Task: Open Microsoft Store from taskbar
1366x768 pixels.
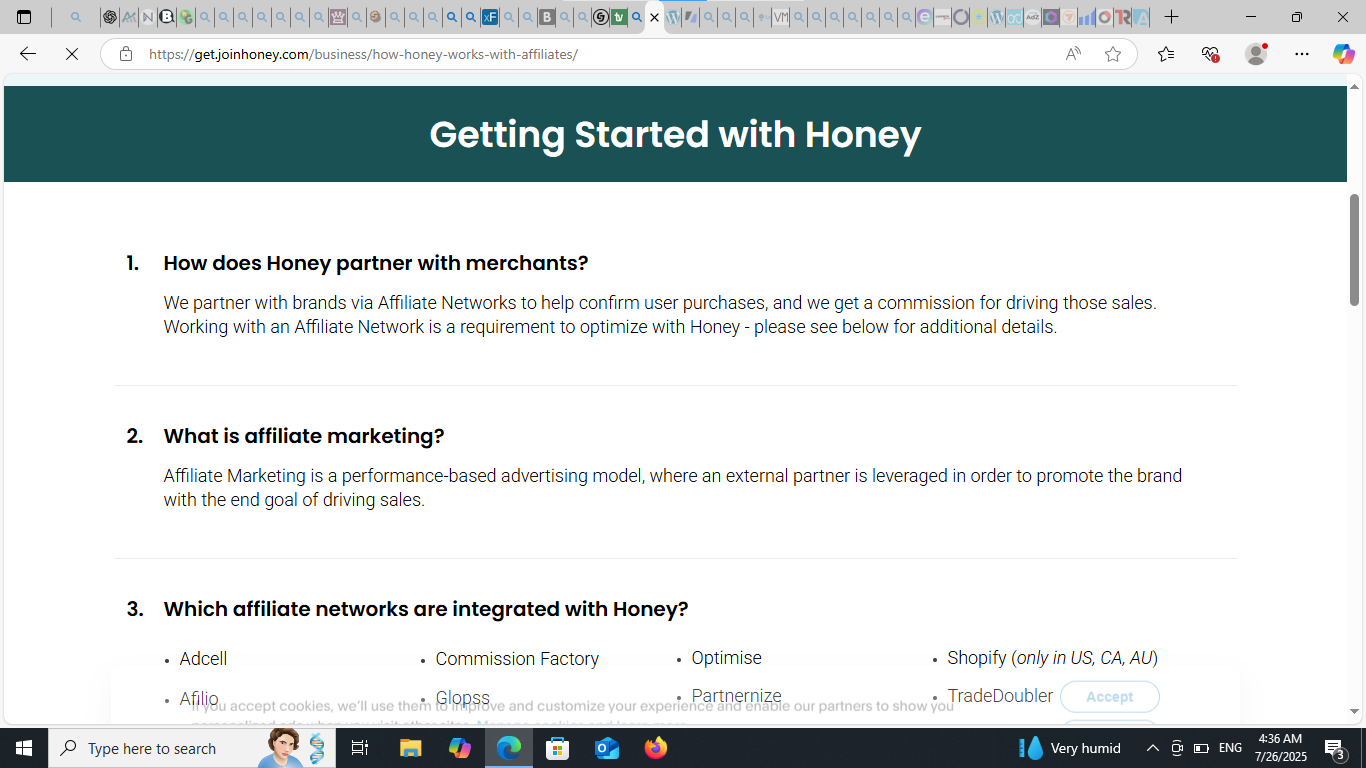Action: pos(558,748)
